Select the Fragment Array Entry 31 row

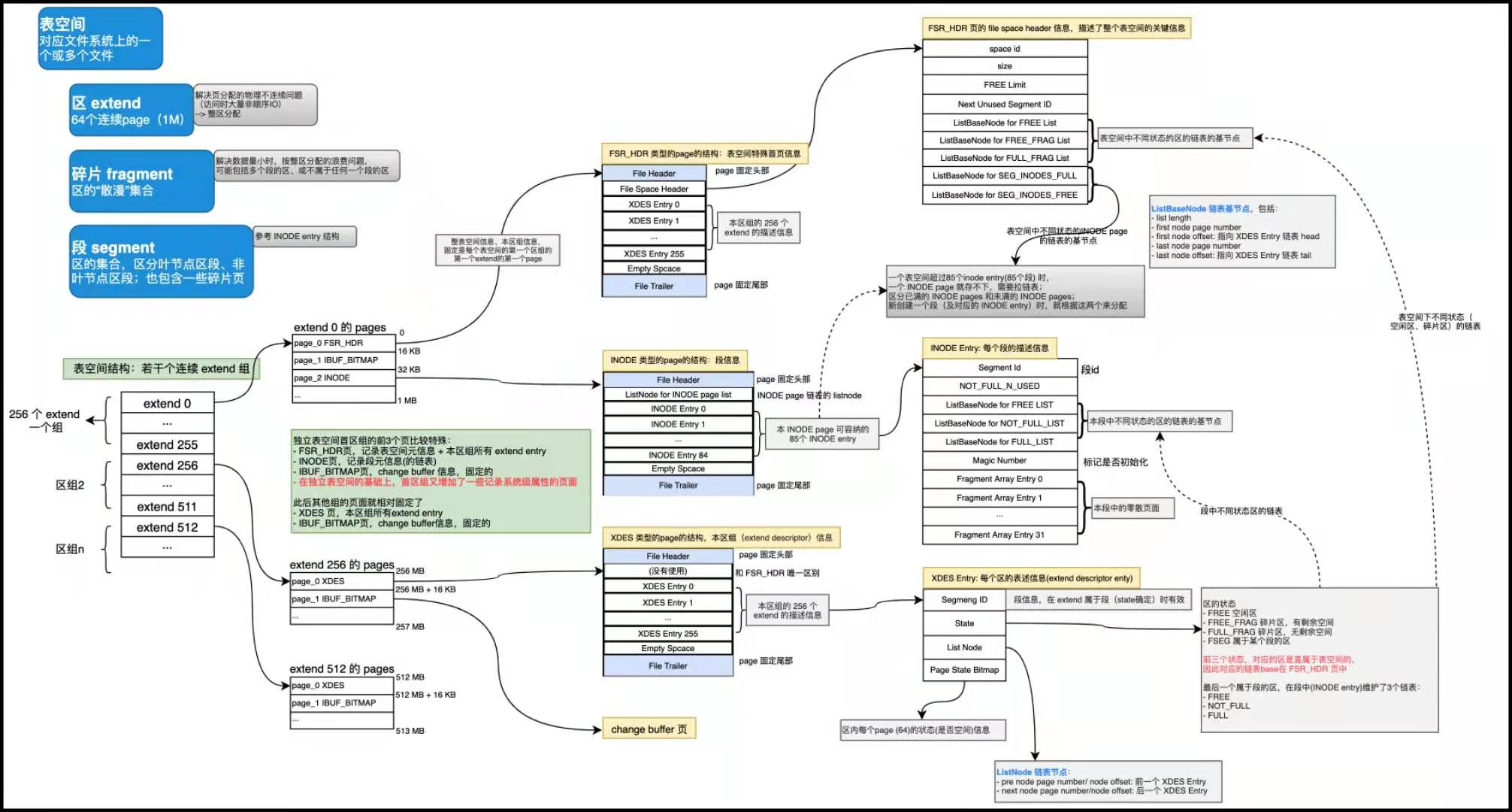tap(999, 535)
